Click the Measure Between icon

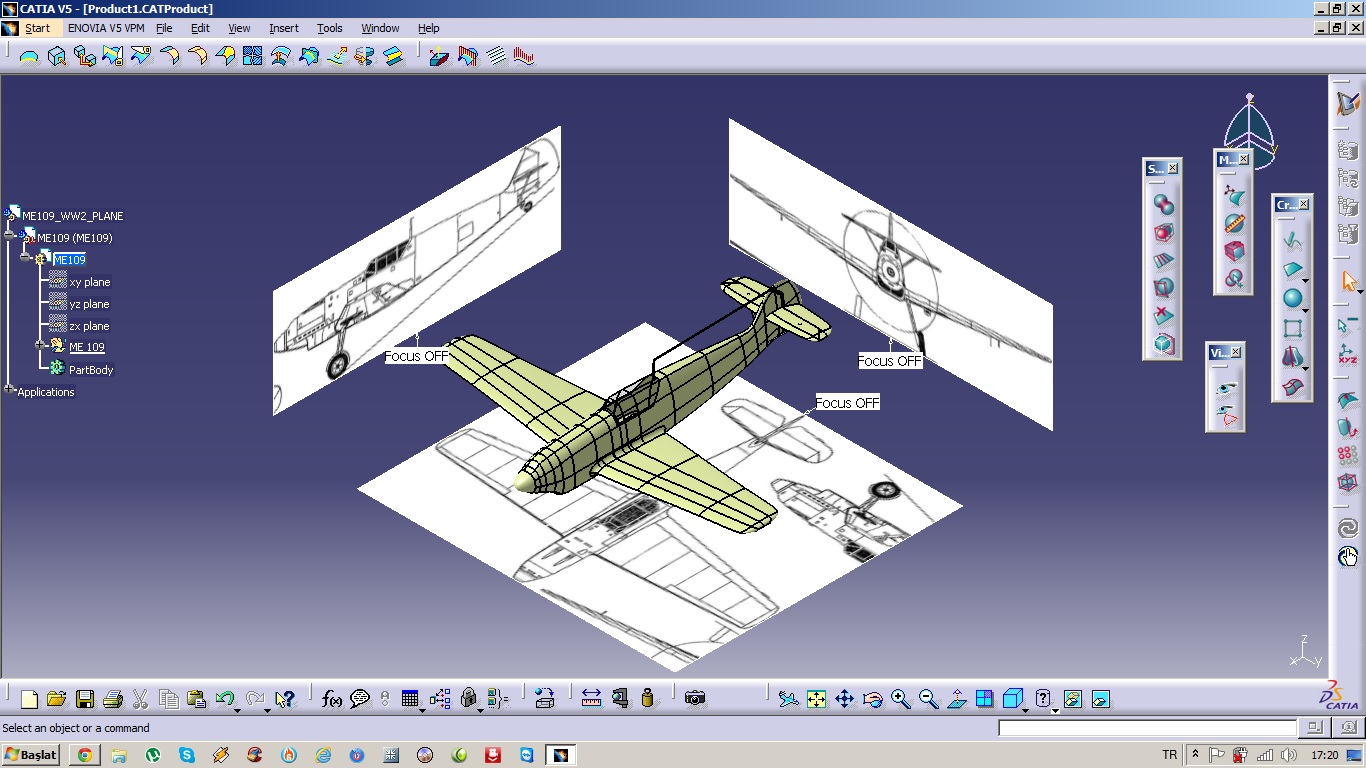pyautogui.click(x=591, y=699)
